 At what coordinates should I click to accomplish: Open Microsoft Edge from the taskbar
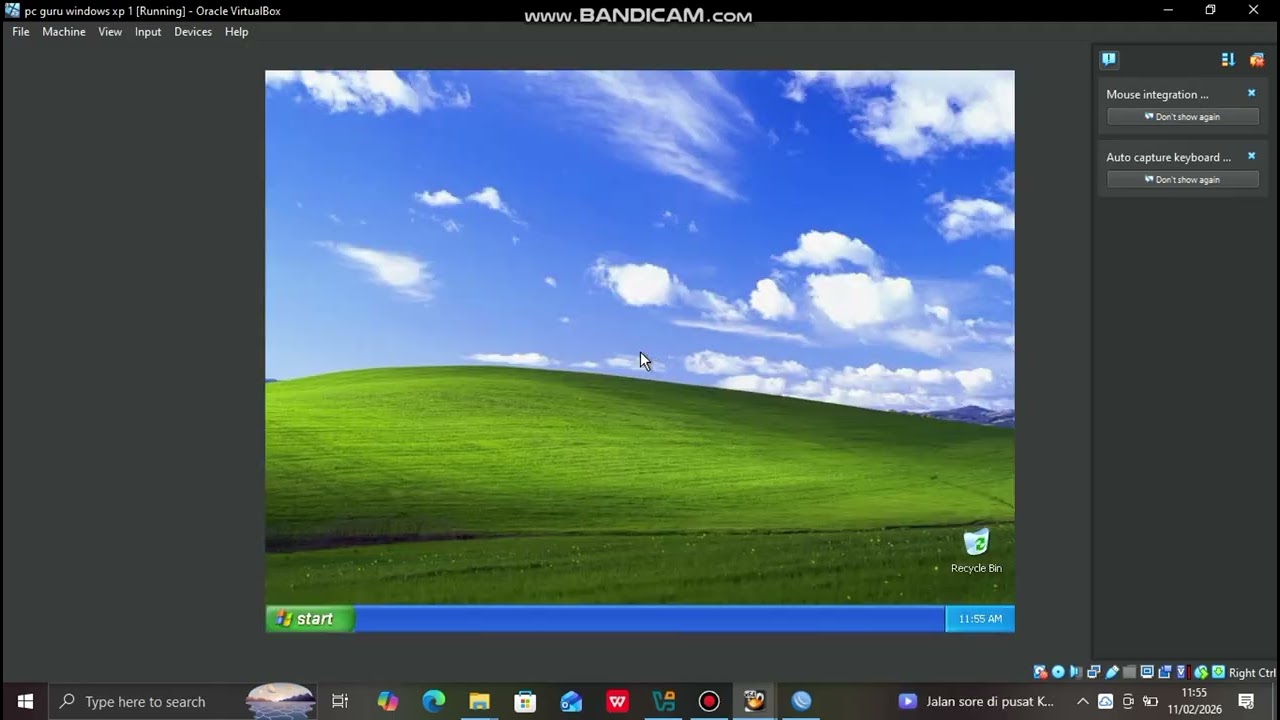[x=434, y=701]
